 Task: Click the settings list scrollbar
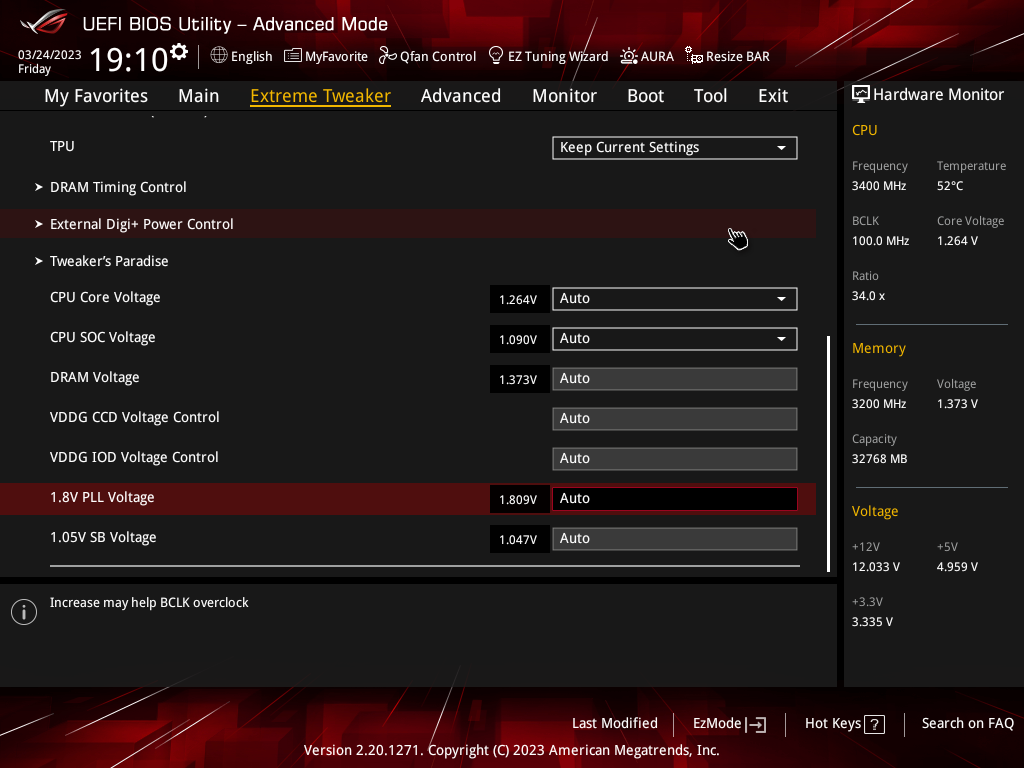tap(829, 454)
